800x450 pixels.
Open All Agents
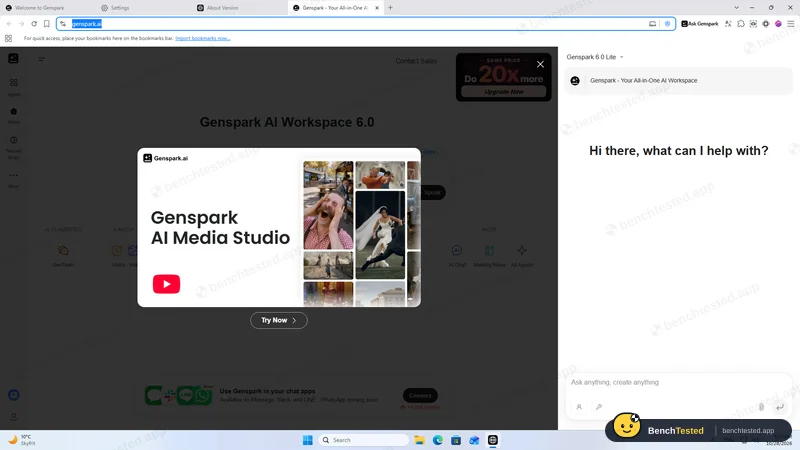tap(521, 255)
